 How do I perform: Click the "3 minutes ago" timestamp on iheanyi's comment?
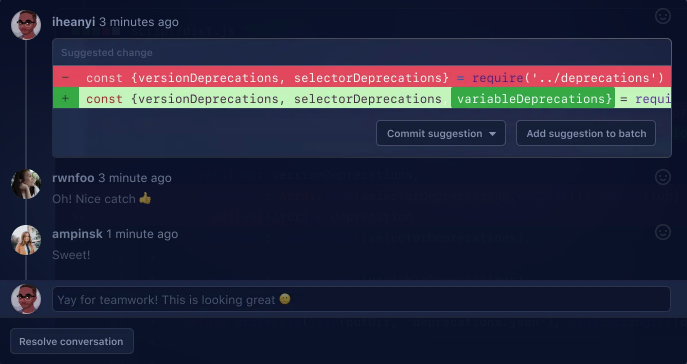coord(138,22)
